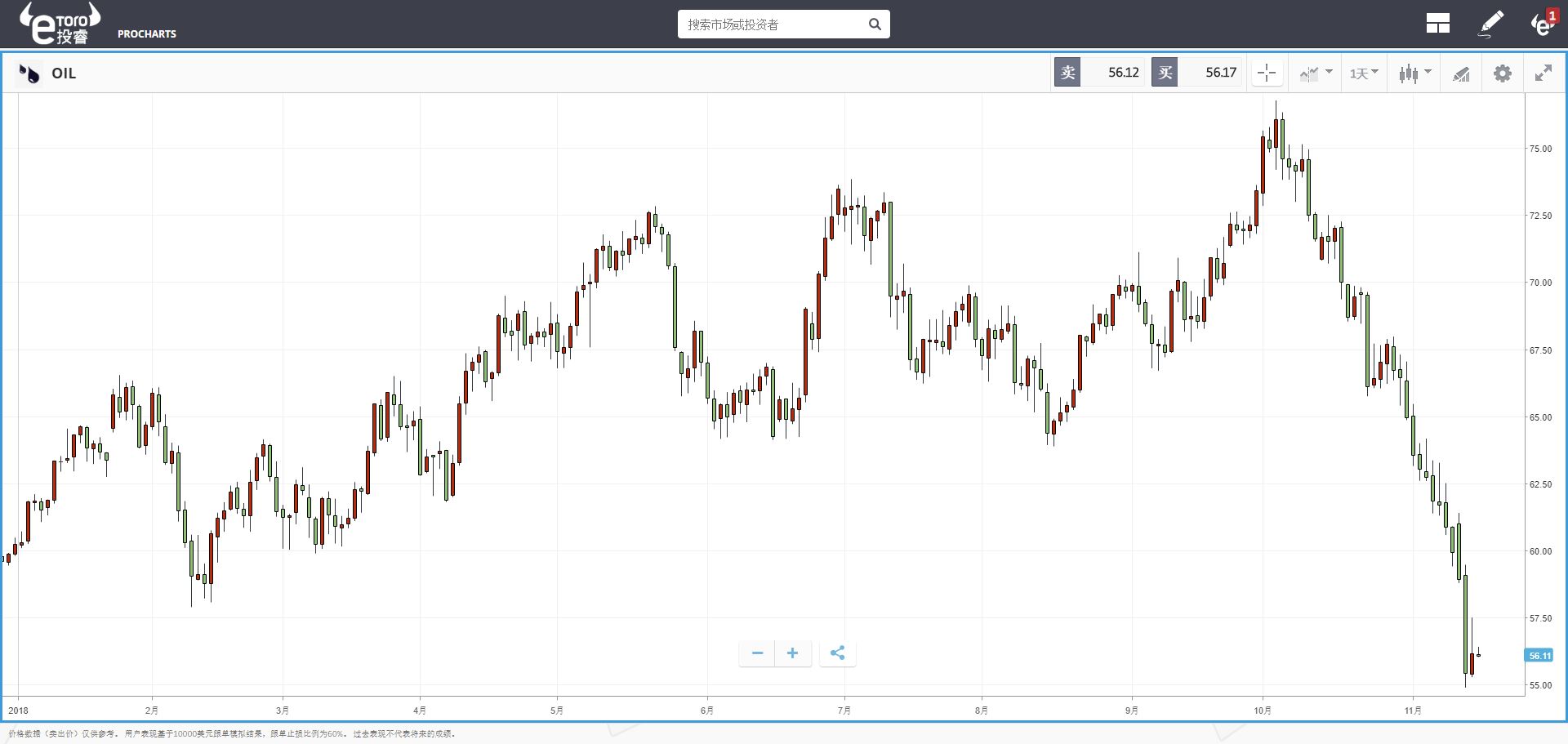Click the 4月 time axis label
1568x744 pixels.
pyautogui.click(x=420, y=711)
